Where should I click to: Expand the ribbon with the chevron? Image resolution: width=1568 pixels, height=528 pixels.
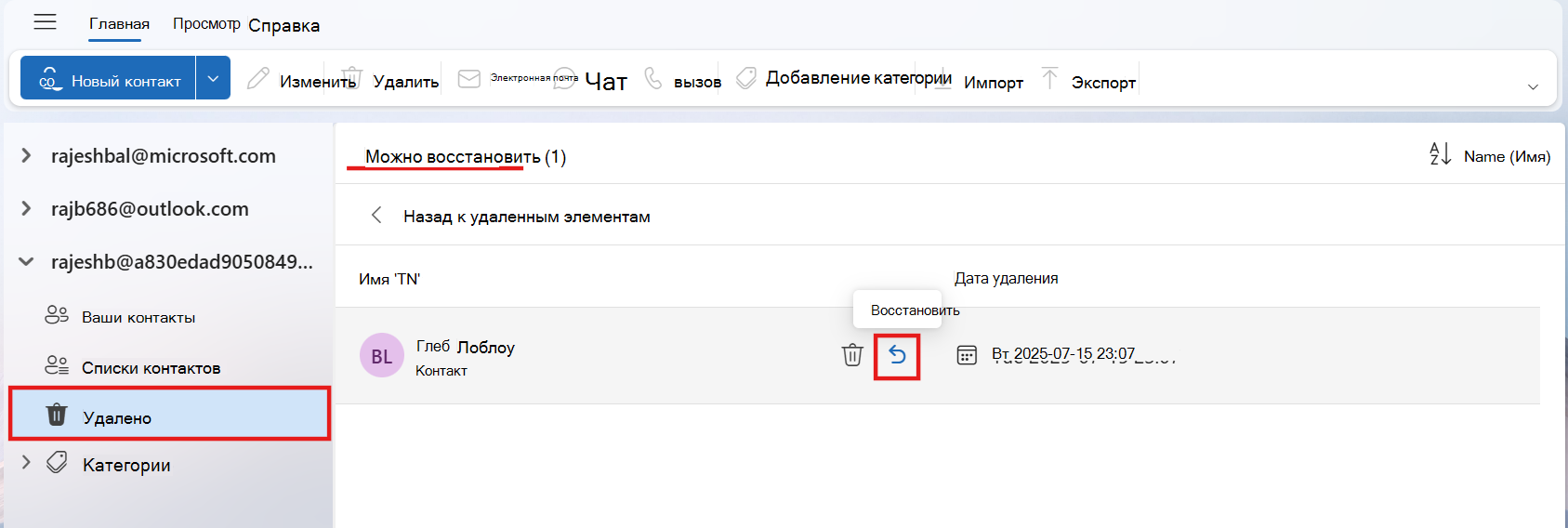tap(1533, 86)
